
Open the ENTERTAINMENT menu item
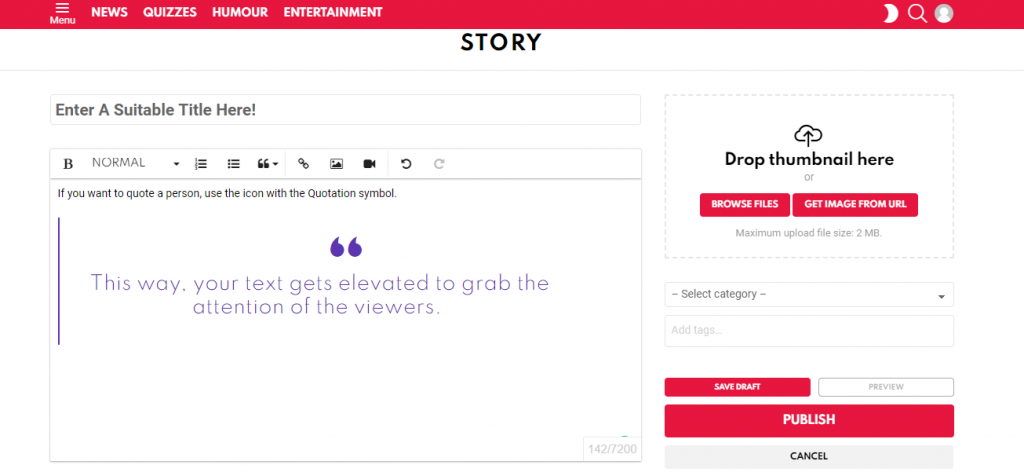(x=333, y=12)
